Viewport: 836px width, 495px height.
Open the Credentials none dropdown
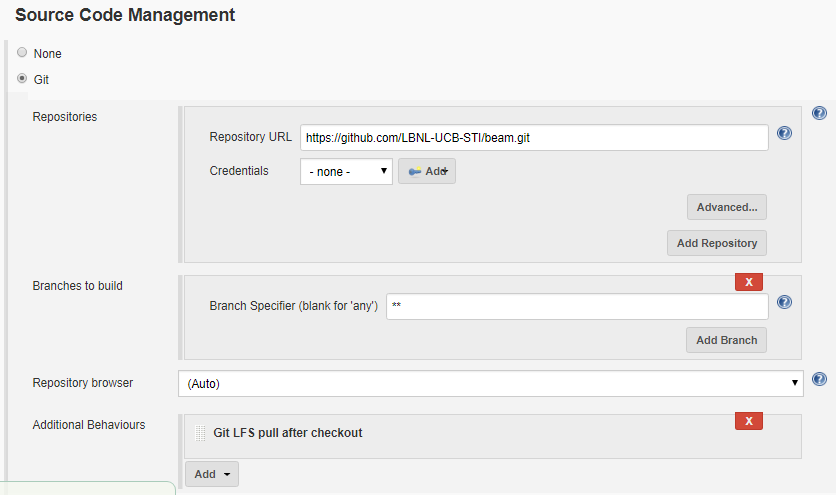346,171
